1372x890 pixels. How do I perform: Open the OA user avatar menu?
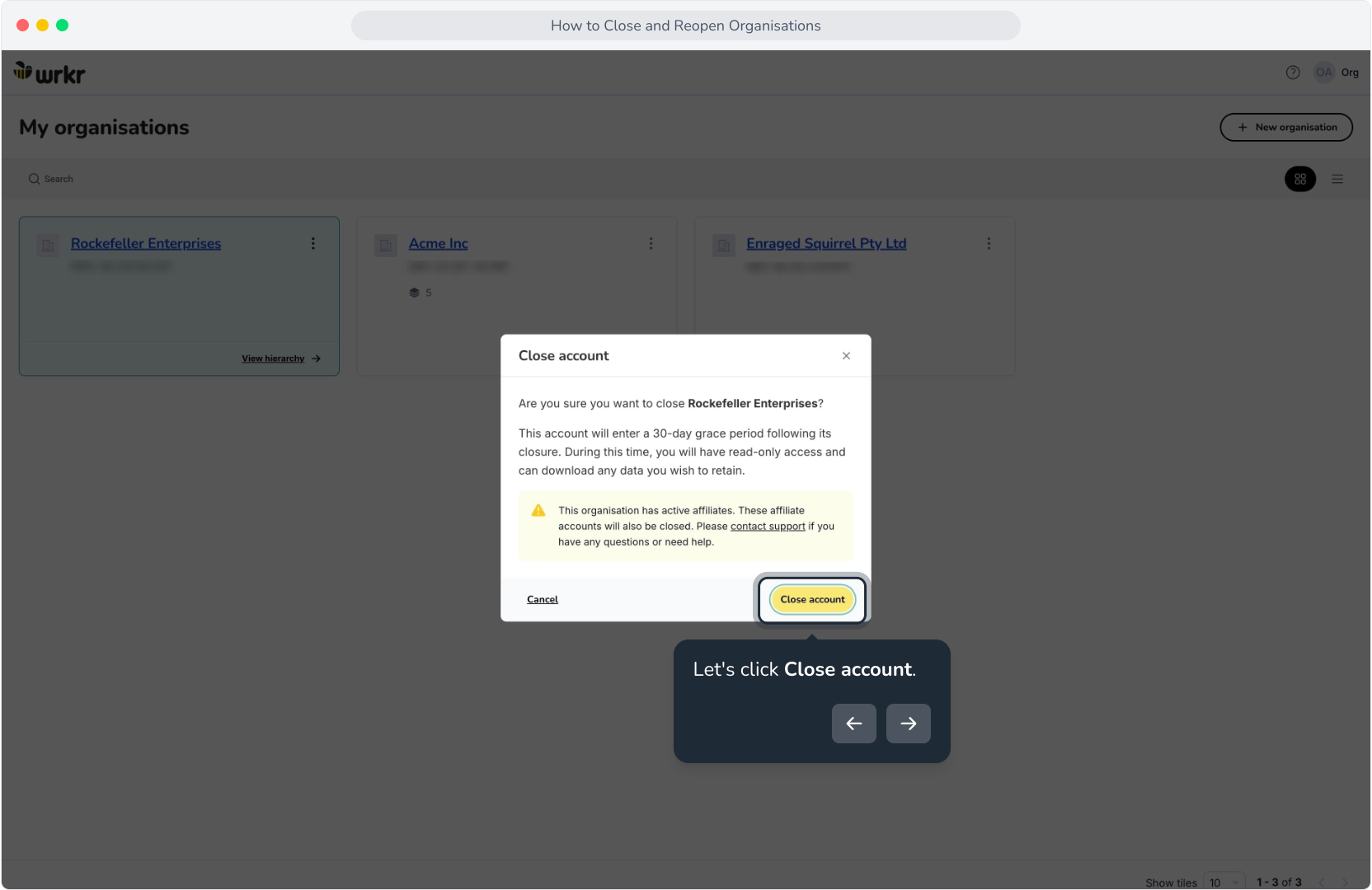(x=1324, y=73)
